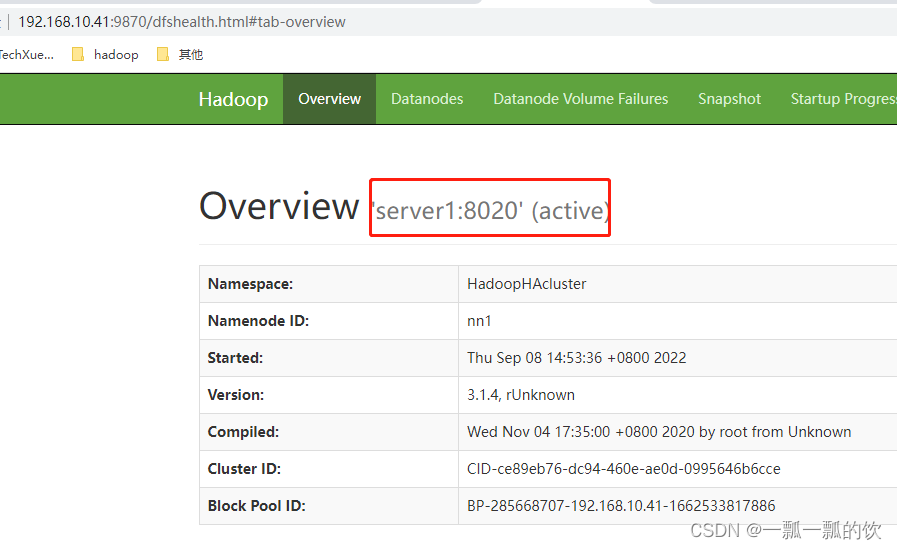Image resolution: width=897 pixels, height=550 pixels.
Task: Open the 其他 bookmark folder
Action: tap(180, 54)
